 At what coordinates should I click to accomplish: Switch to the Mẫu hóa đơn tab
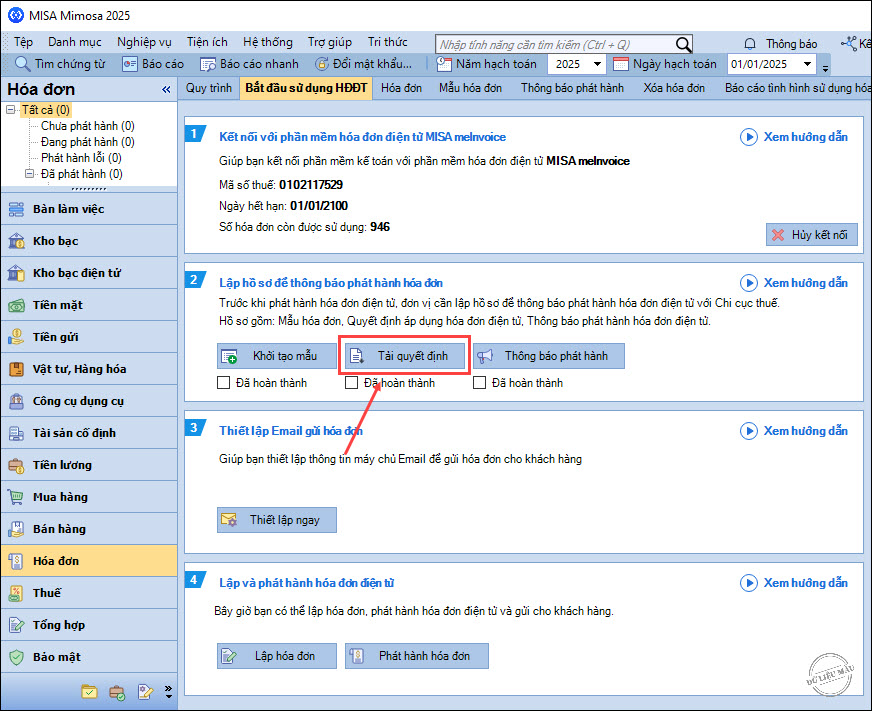[470, 88]
